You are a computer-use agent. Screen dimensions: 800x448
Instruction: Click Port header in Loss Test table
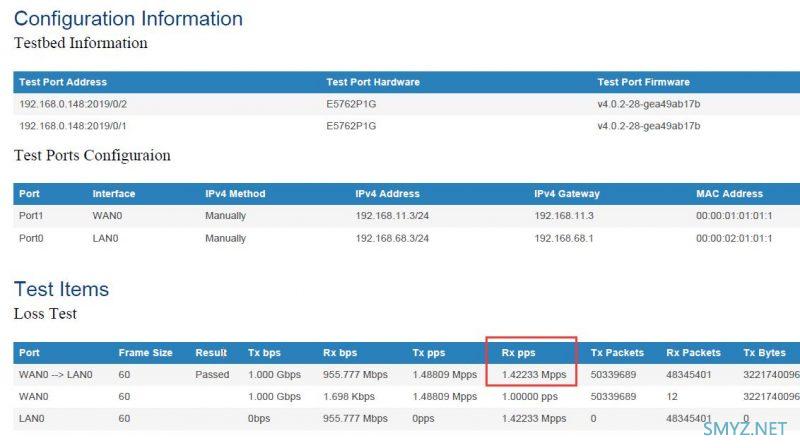tap(29, 353)
